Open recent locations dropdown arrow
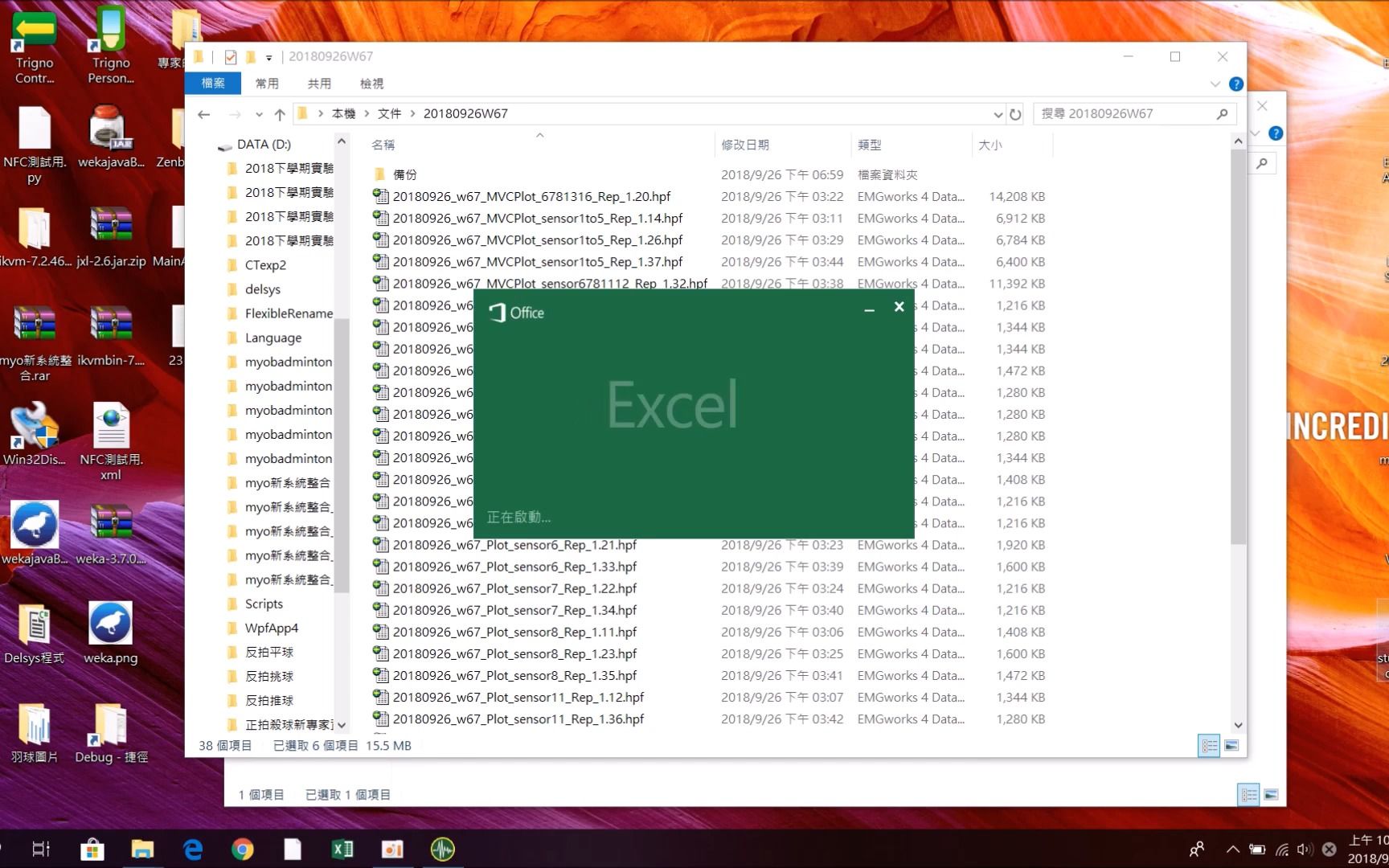The width and height of the screenshot is (1389, 868). point(259,114)
